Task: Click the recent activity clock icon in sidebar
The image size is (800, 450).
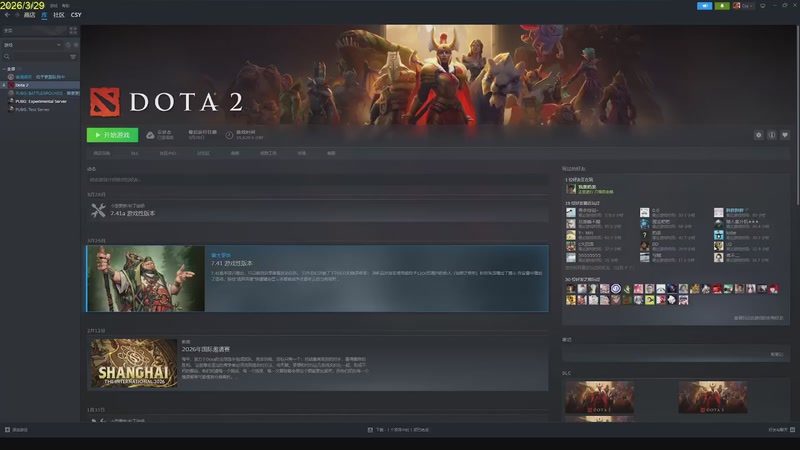Action: pos(68,45)
